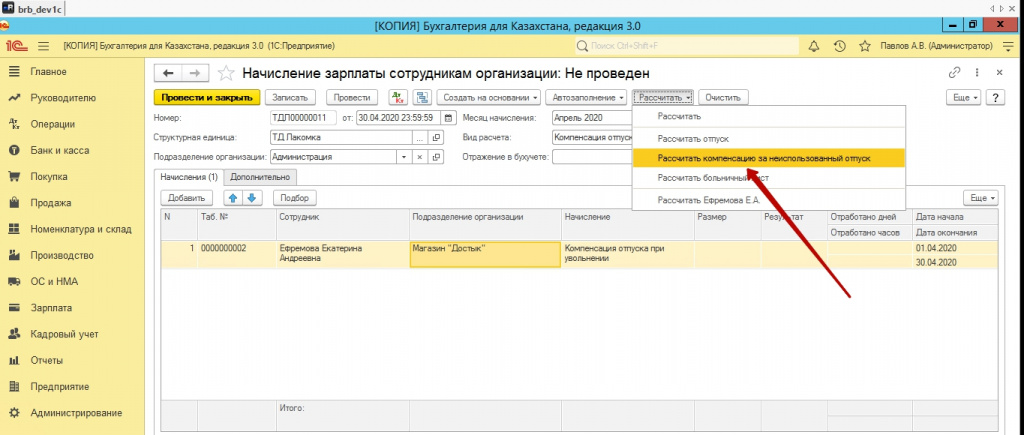
Task: Move row down with blue arrow
Action: tap(252, 198)
